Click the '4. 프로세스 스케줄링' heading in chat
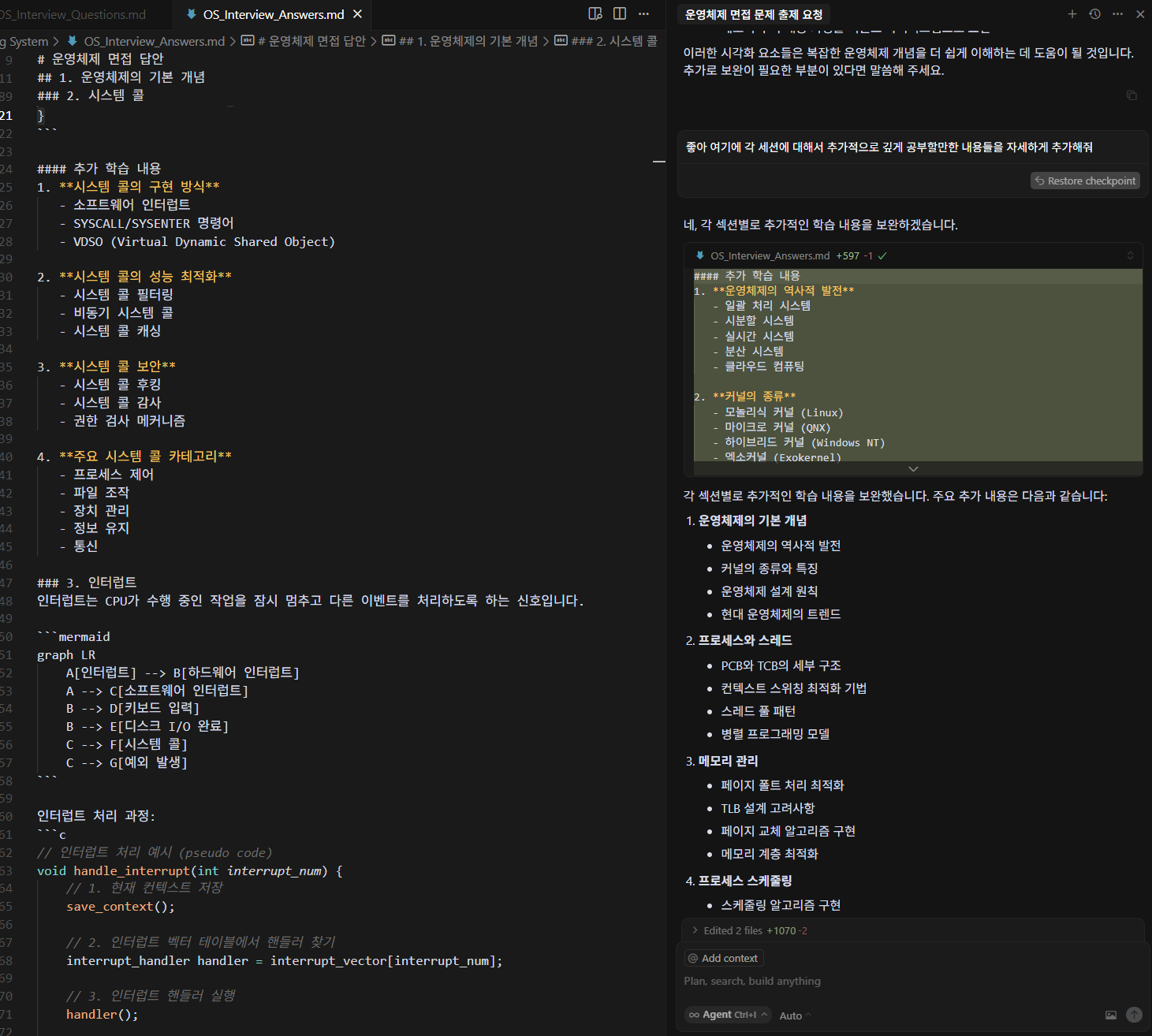The width and height of the screenshot is (1152, 1036). [739, 881]
